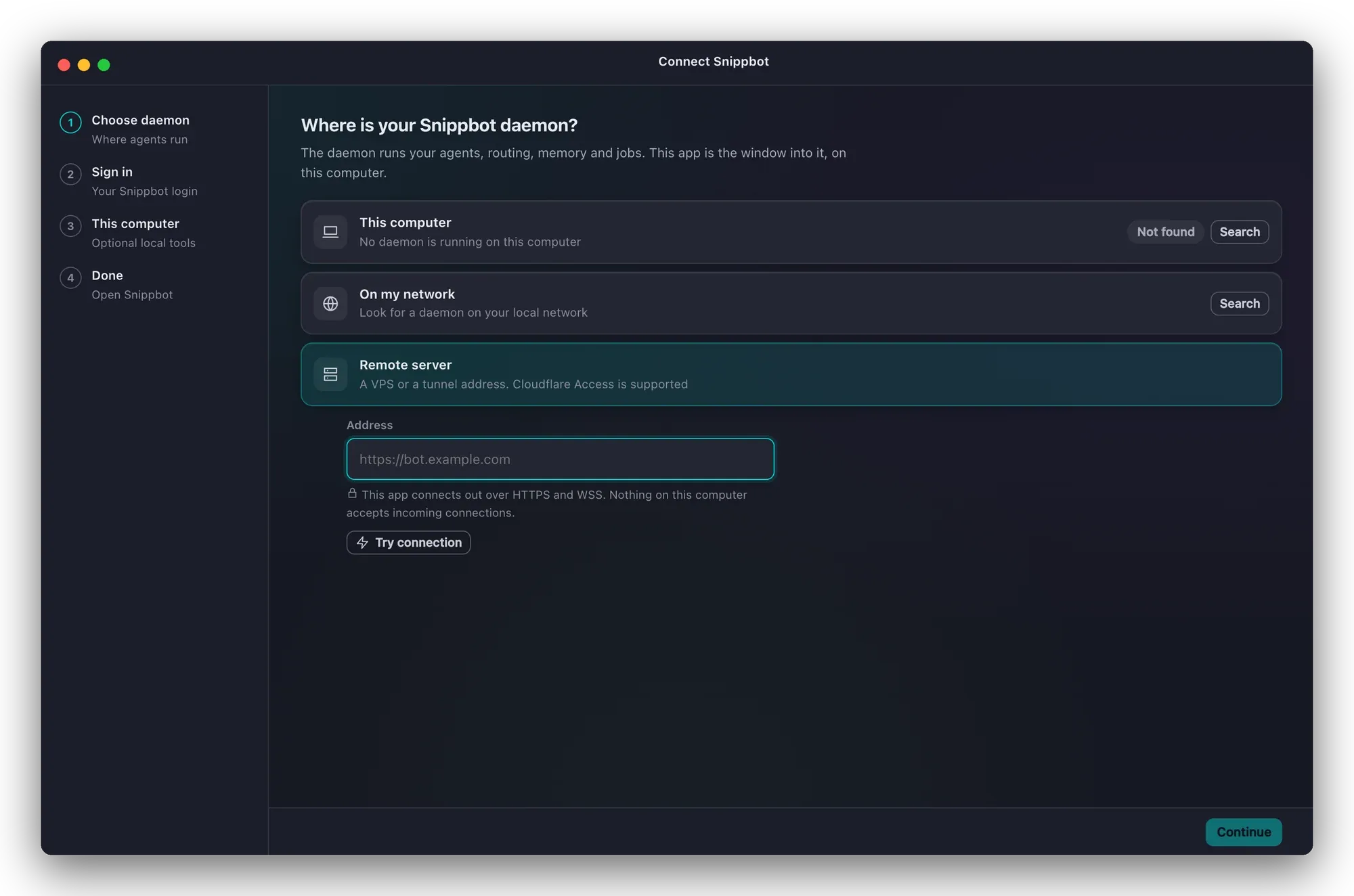Viewport: 1354px width, 896px height.
Task: Click 'Your Snippbot login' subtitle
Action: click(144, 192)
